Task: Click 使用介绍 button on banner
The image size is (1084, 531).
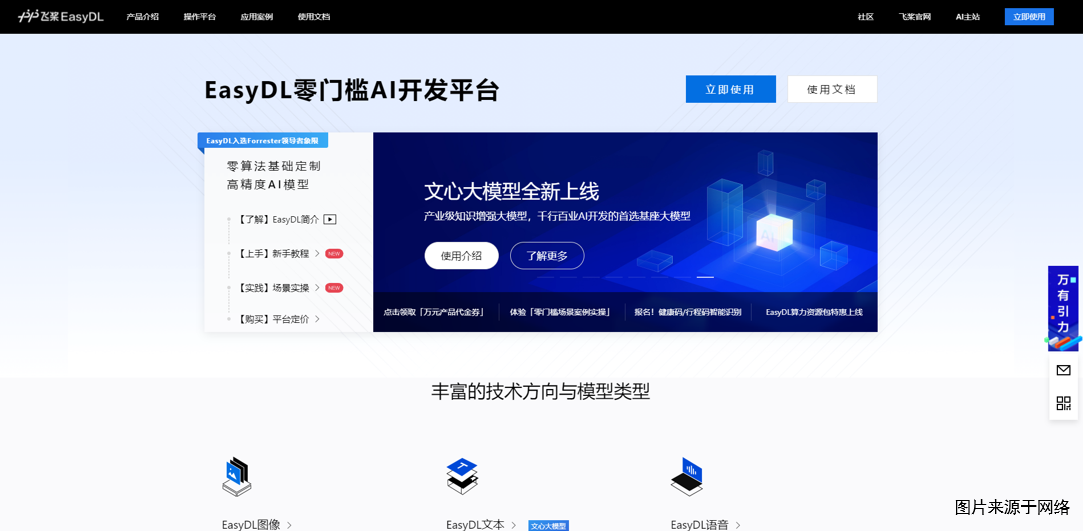Action: (461, 256)
